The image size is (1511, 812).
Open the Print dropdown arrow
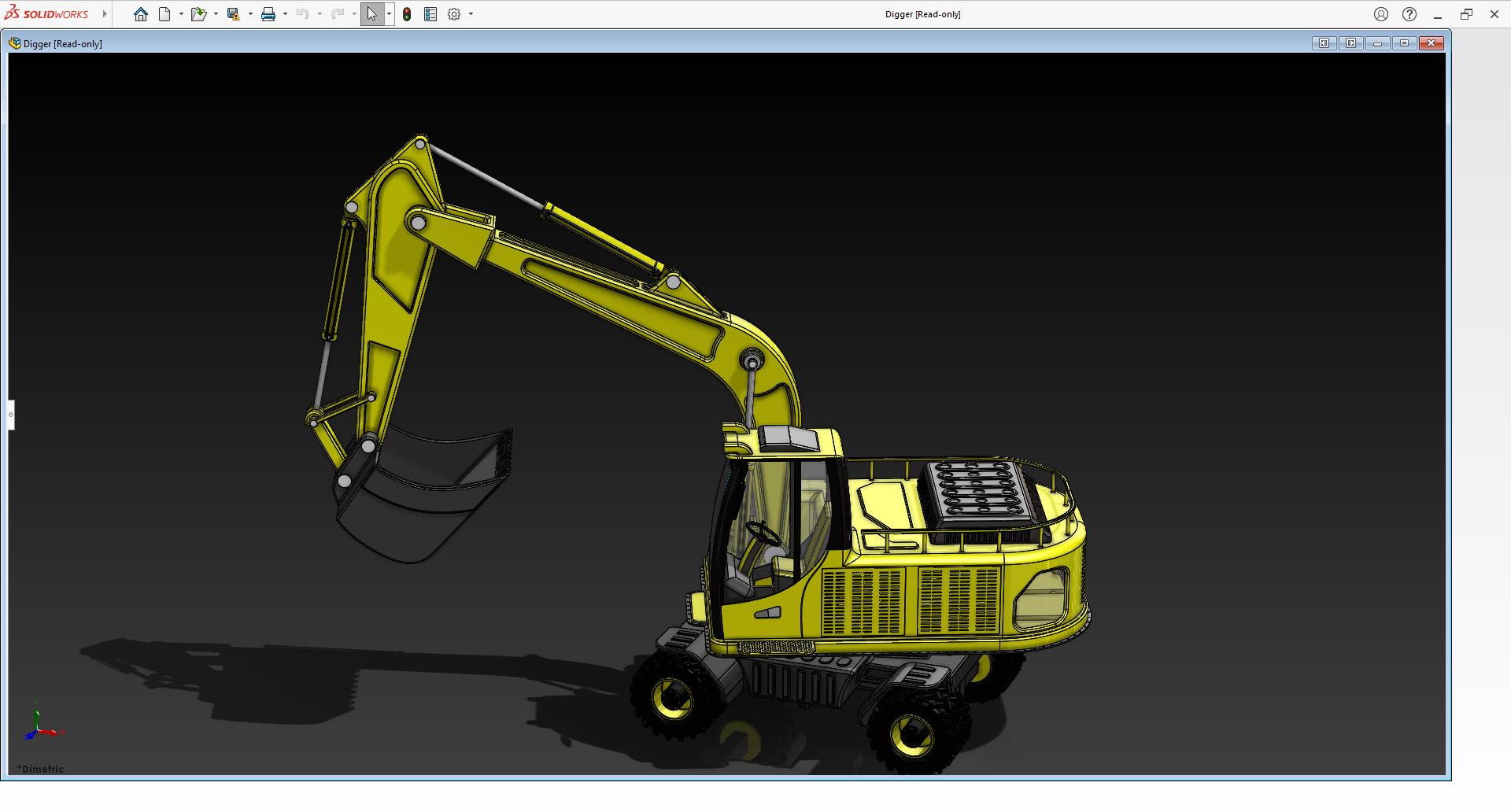285,14
